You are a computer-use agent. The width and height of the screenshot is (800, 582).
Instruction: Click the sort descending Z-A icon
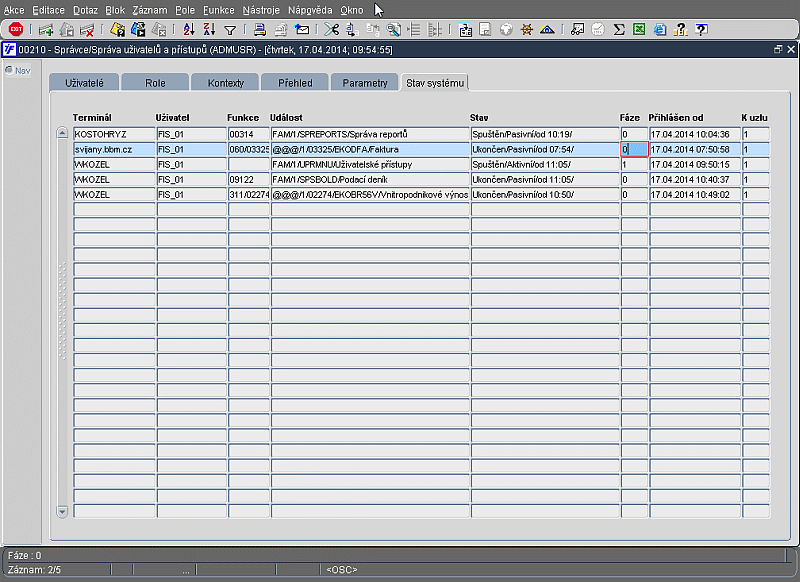tap(209, 30)
